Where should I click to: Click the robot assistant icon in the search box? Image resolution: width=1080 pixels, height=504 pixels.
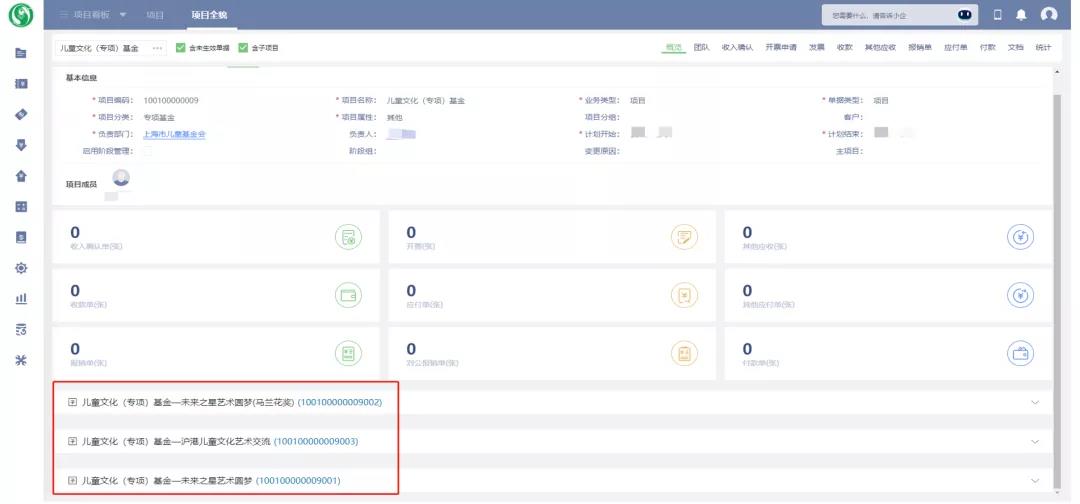click(964, 15)
